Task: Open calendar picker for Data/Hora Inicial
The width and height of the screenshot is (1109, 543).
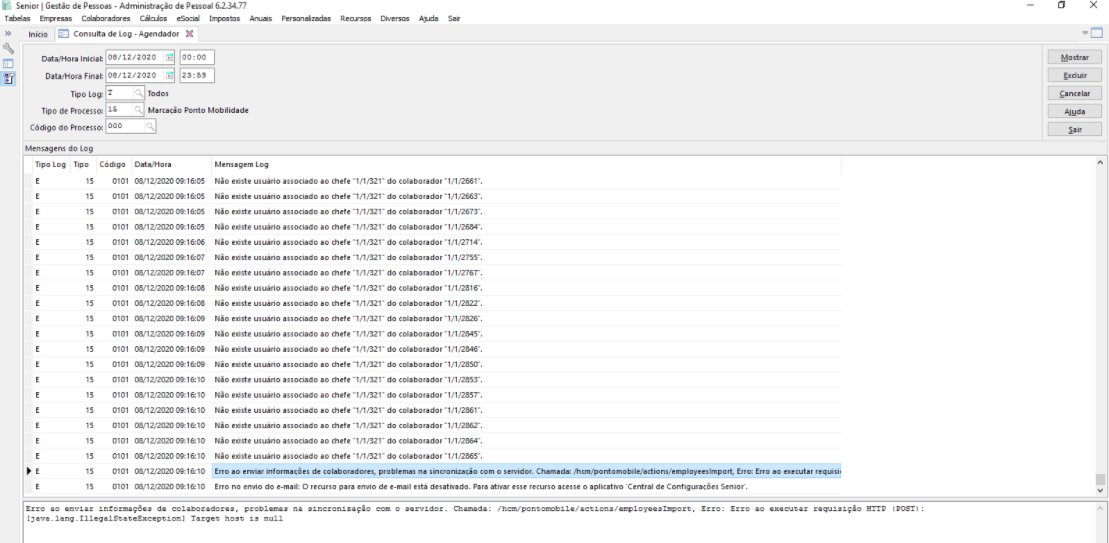Action: click(170, 58)
